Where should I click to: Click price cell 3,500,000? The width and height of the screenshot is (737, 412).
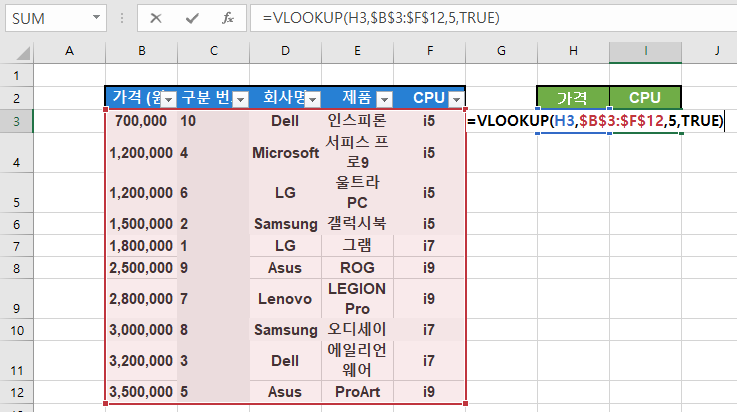tap(141, 392)
